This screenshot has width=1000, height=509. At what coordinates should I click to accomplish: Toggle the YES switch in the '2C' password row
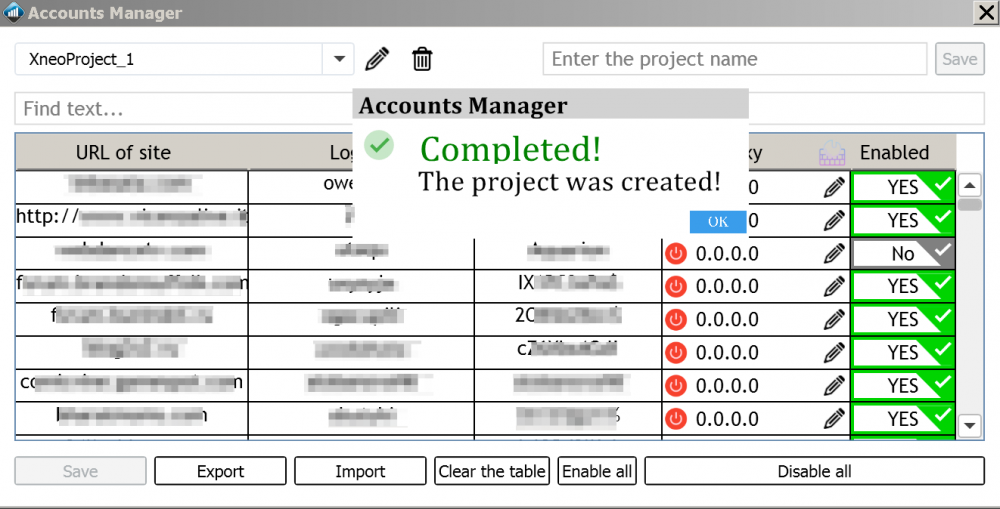pyautogui.click(x=903, y=320)
